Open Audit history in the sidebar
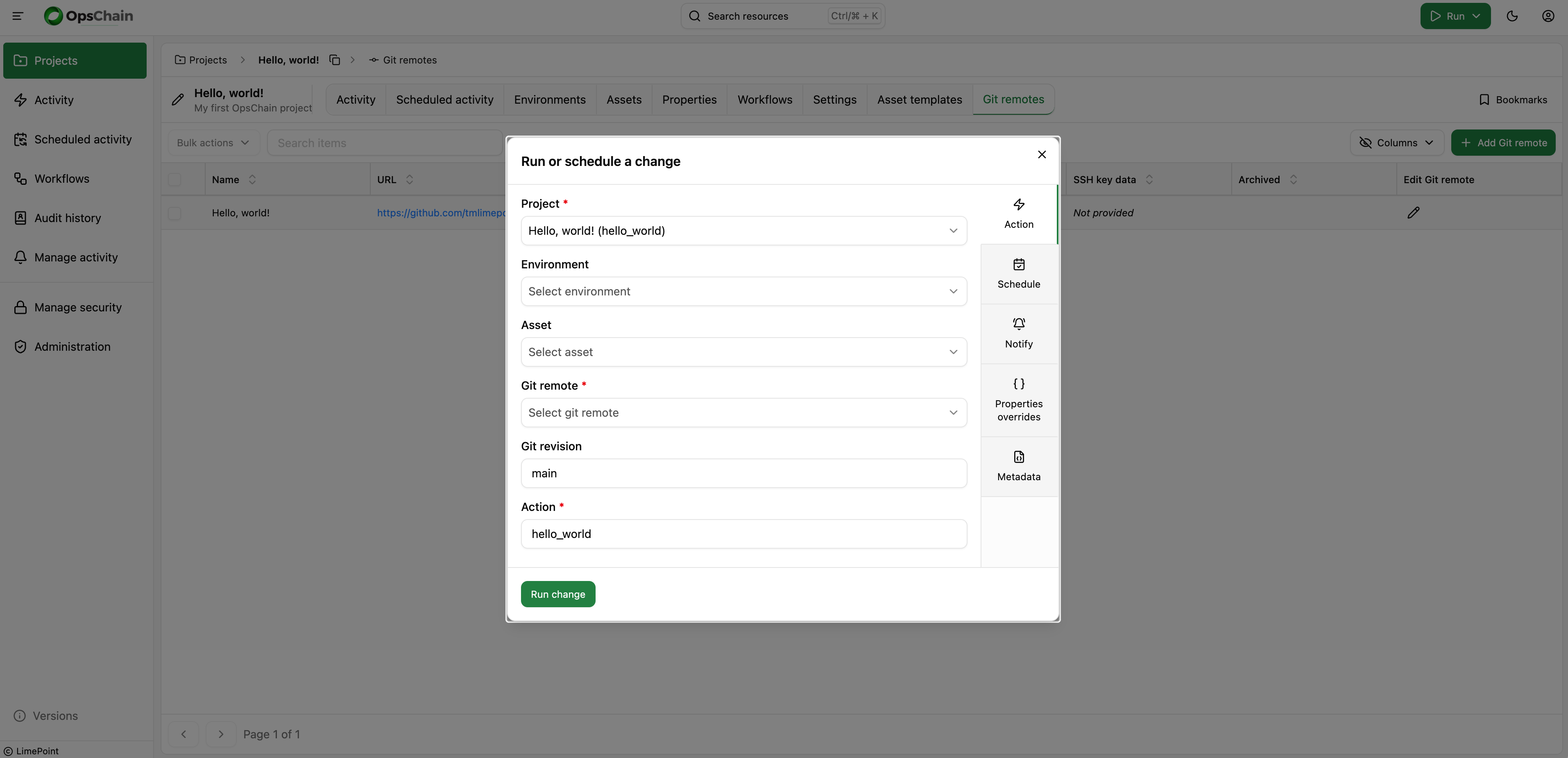This screenshot has width=1568, height=758. click(x=75, y=218)
